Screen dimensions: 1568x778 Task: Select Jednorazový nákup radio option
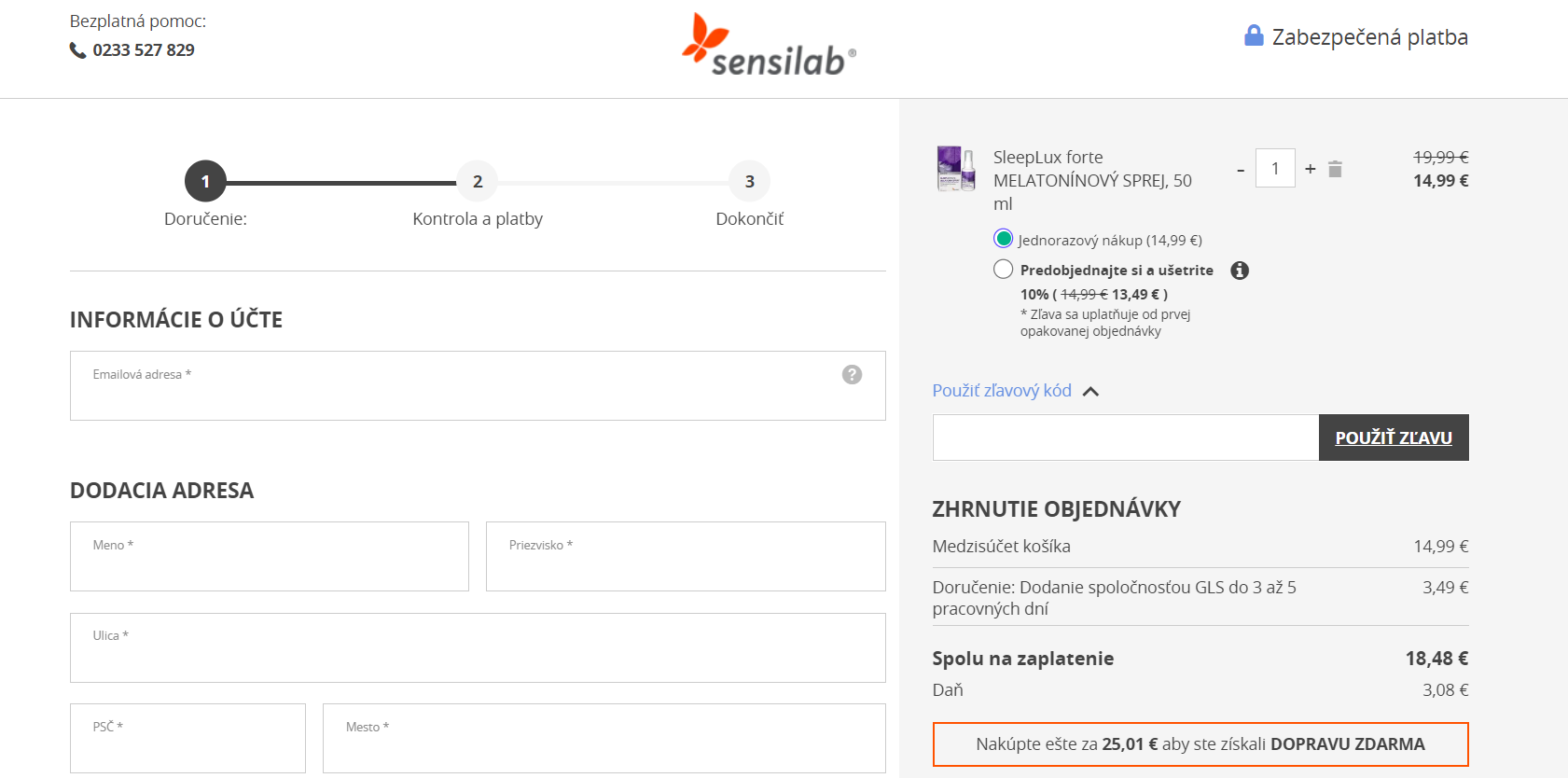click(1004, 239)
